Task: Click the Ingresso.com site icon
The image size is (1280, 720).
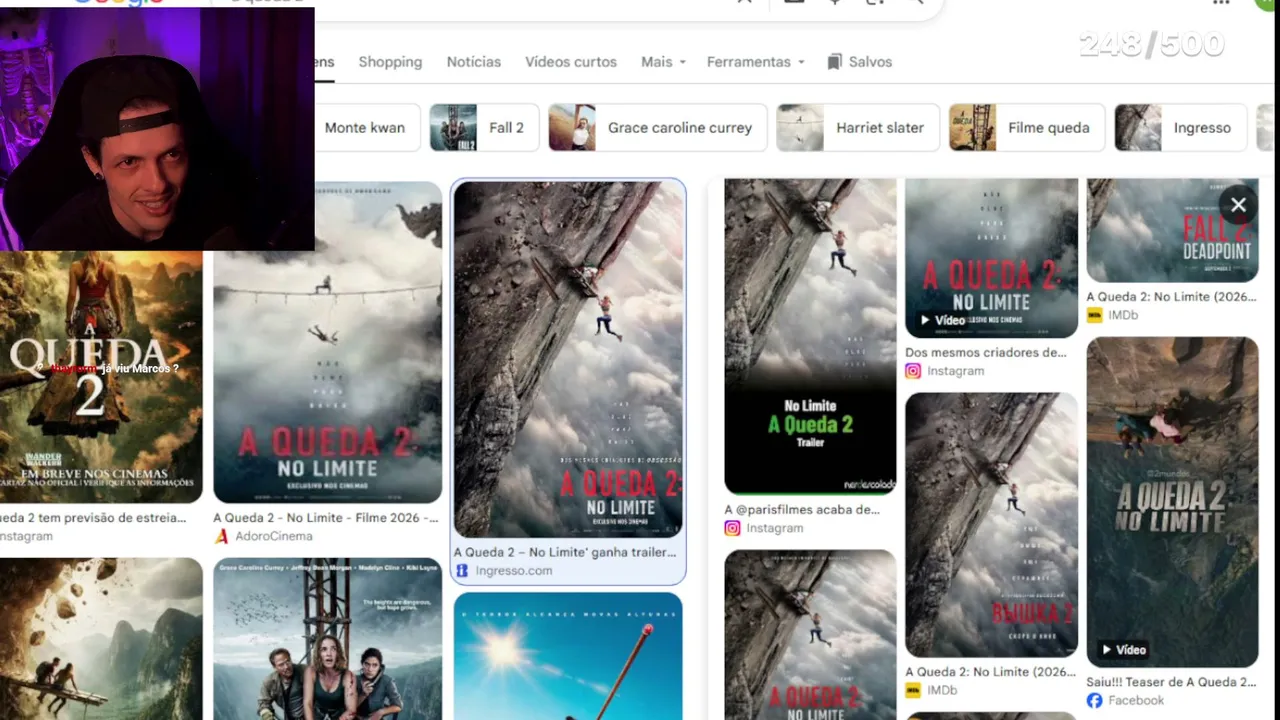Action: tap(461, 570)
